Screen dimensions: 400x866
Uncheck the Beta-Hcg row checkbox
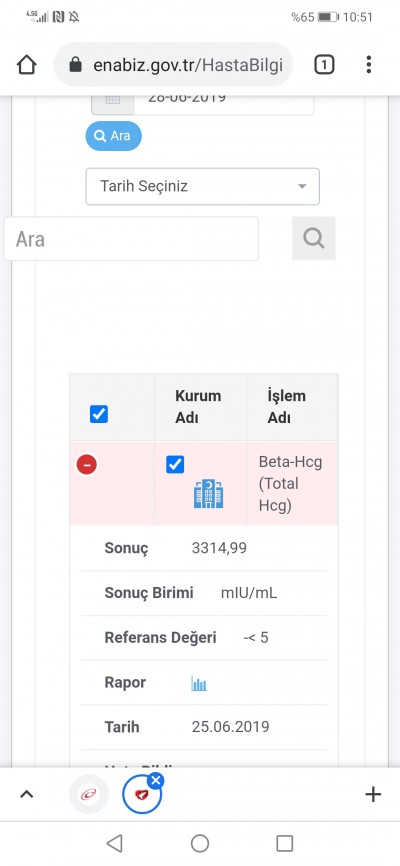175,464
